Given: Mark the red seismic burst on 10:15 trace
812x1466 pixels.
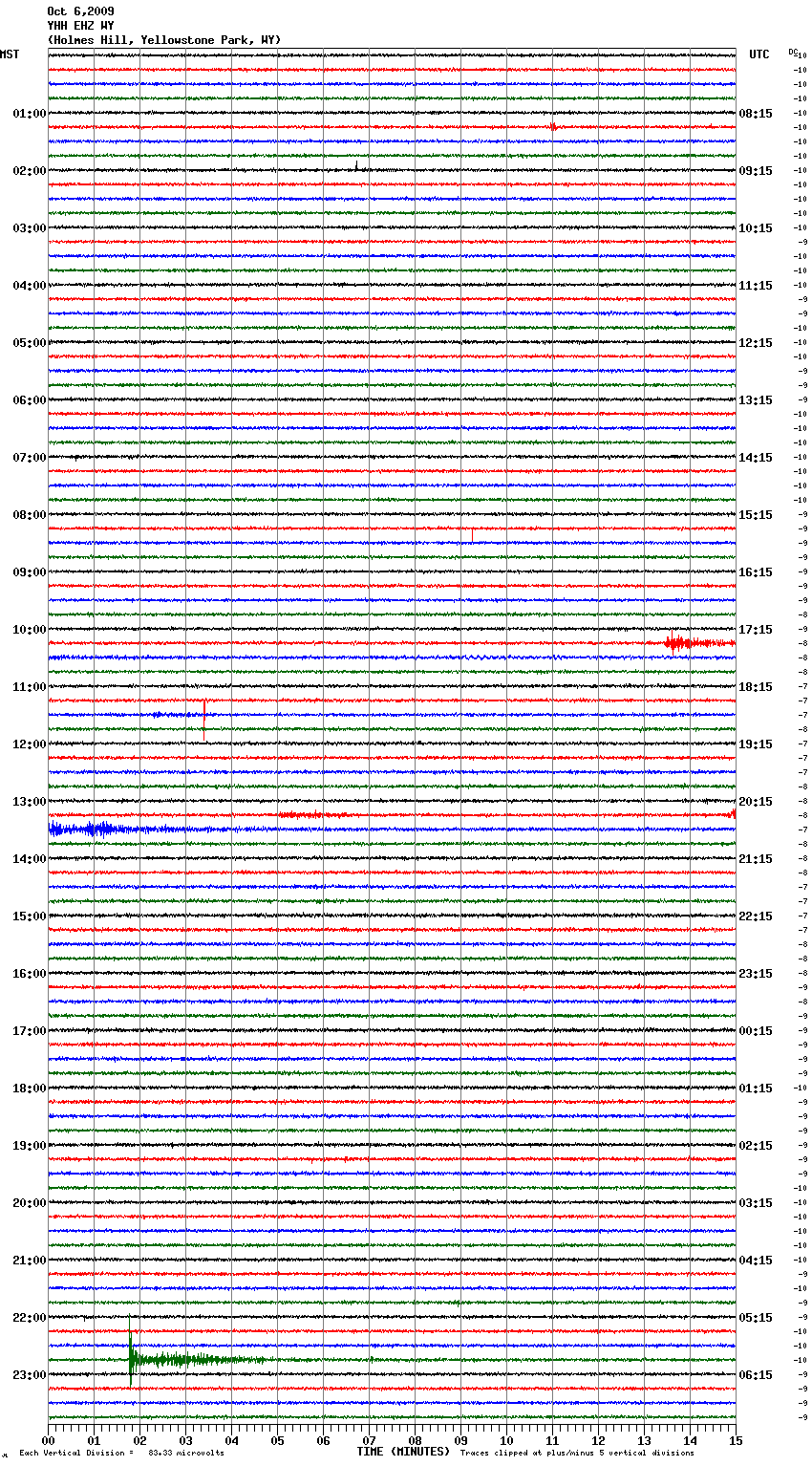Looking at the screenshot, I should [x=699, y=643].
